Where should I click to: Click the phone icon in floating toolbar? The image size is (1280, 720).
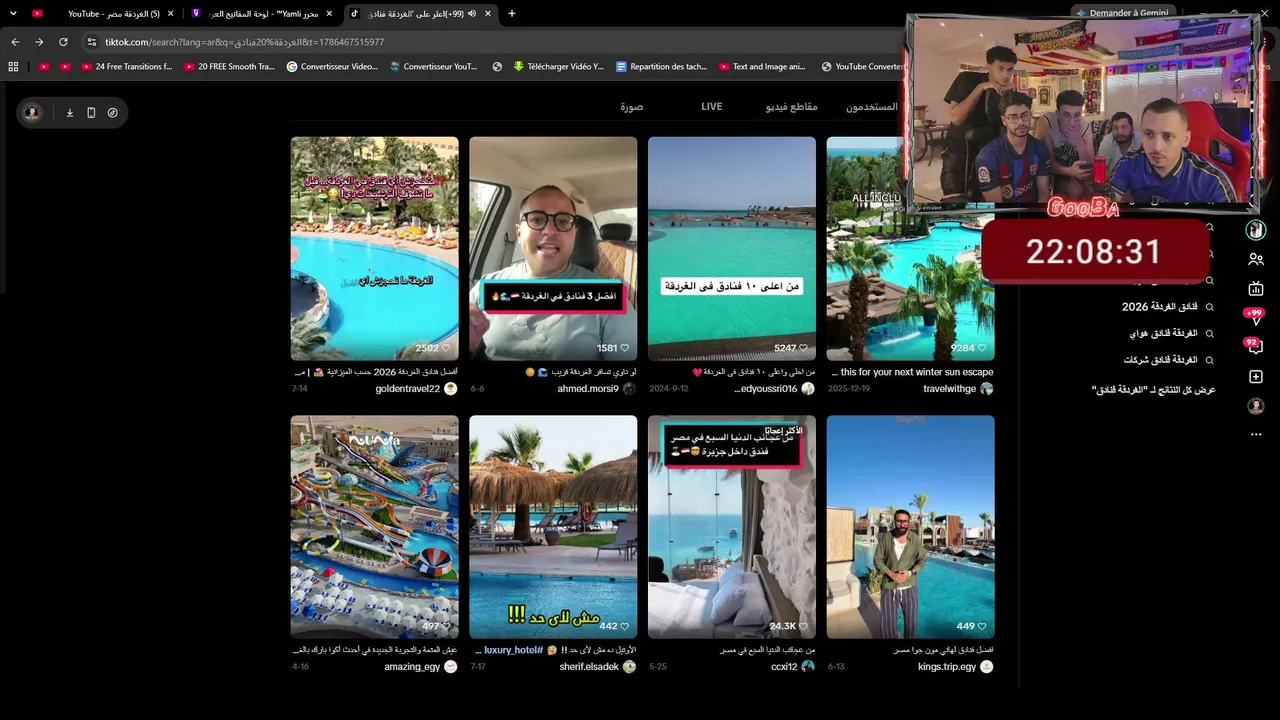pyautogui.click(x=91, y=113)
